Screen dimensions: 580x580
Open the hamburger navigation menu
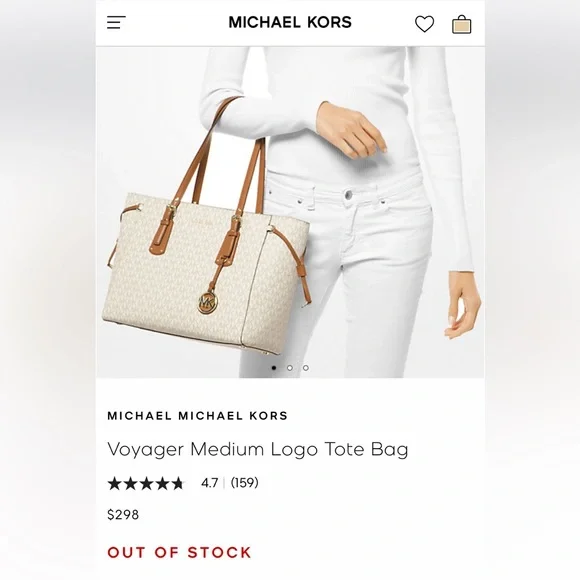(x=116, y=23)
